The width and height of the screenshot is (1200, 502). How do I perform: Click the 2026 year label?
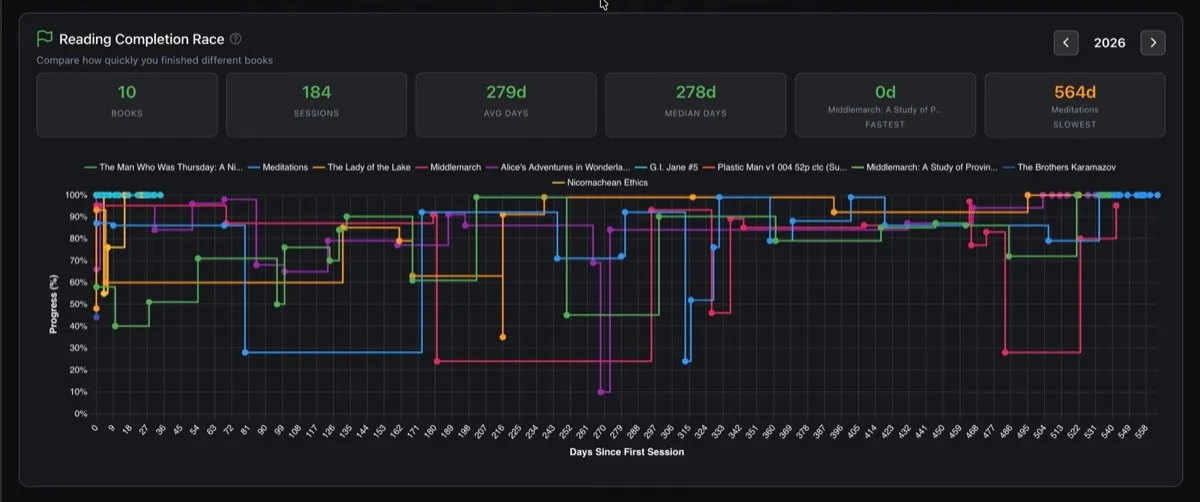1109,43
